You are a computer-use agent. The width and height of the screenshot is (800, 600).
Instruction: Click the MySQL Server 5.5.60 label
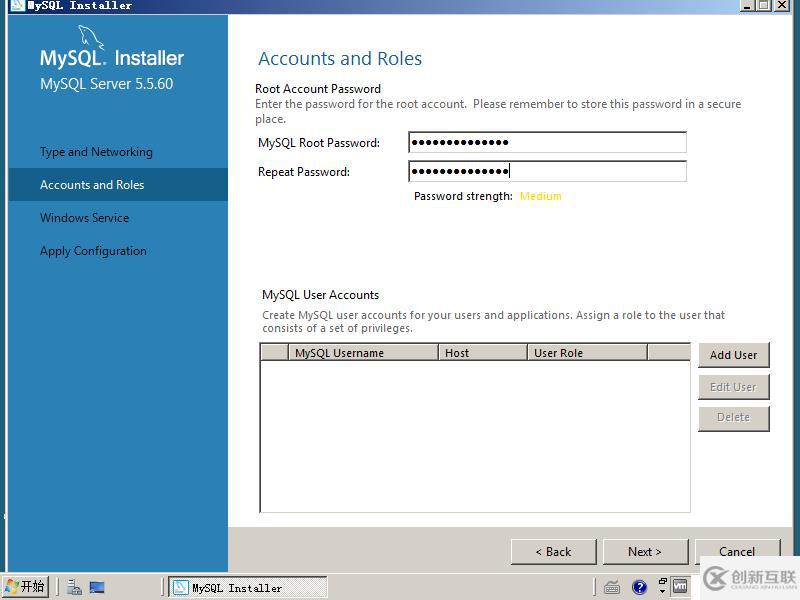[x=107, y=84]
